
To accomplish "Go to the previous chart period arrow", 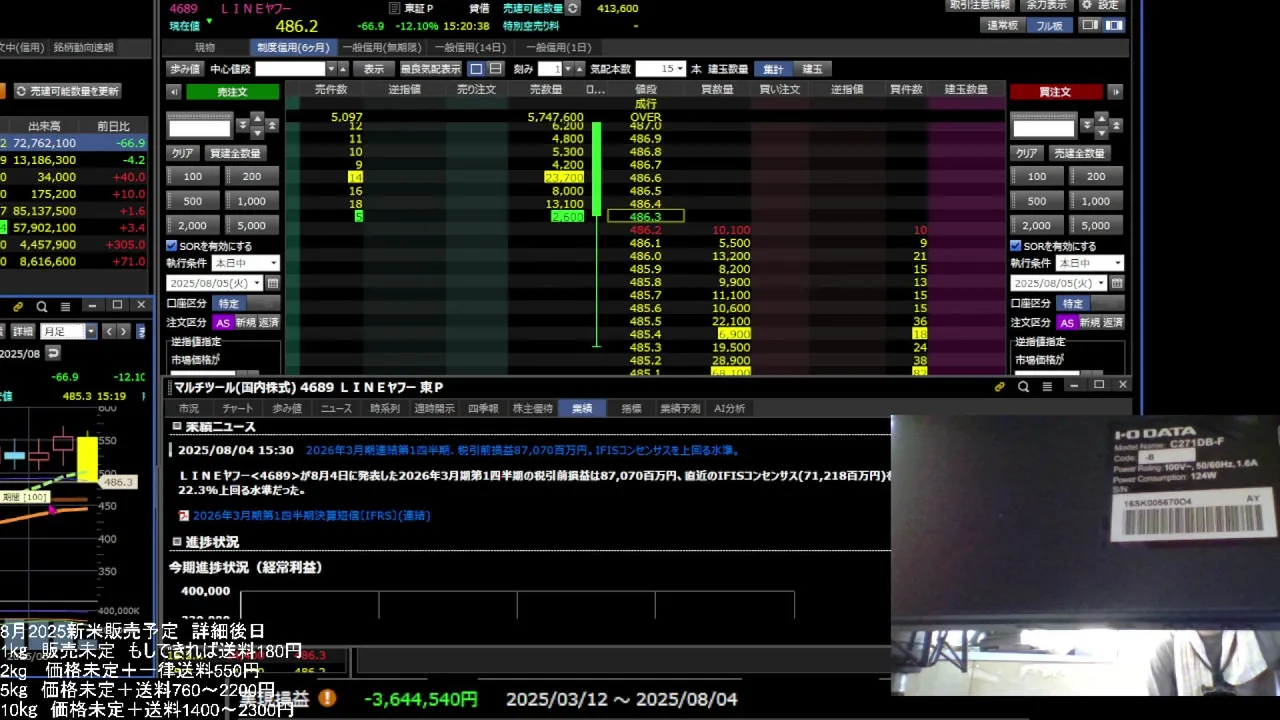I will pyautogui.click(x=108, y=331).
